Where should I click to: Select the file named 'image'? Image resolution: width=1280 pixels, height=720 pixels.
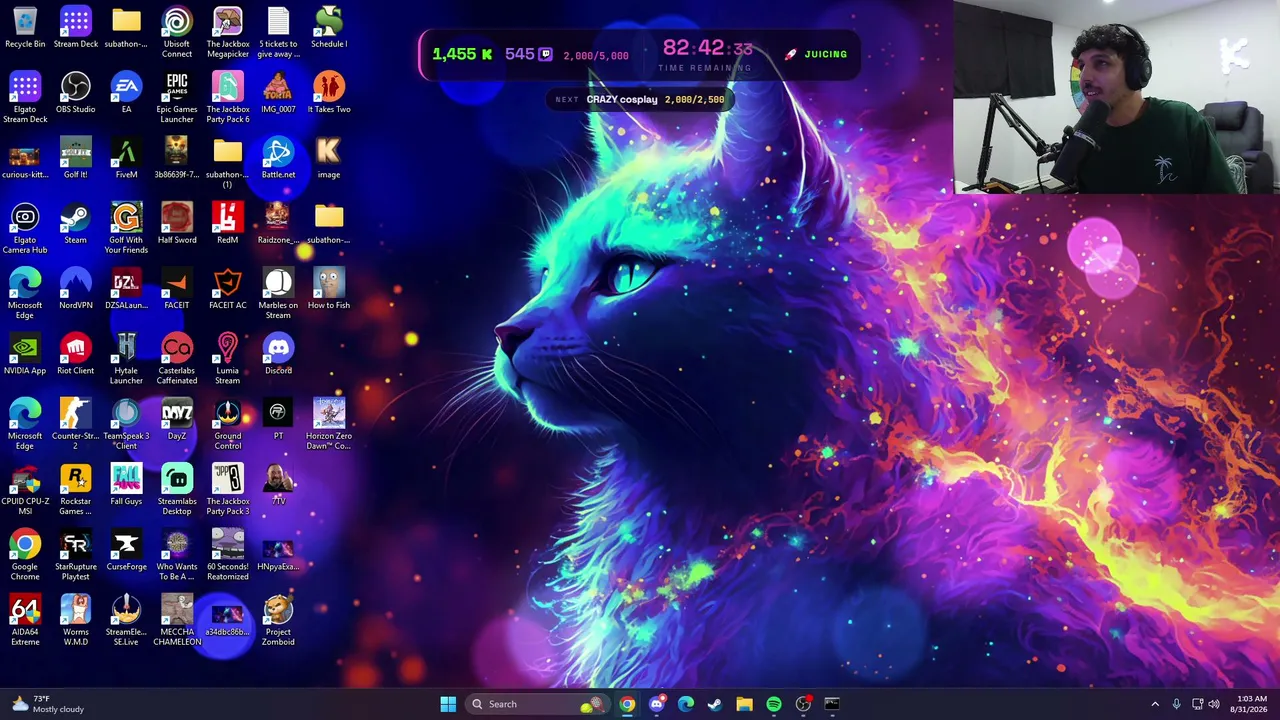pyautogui.click(x=329, y=158)
